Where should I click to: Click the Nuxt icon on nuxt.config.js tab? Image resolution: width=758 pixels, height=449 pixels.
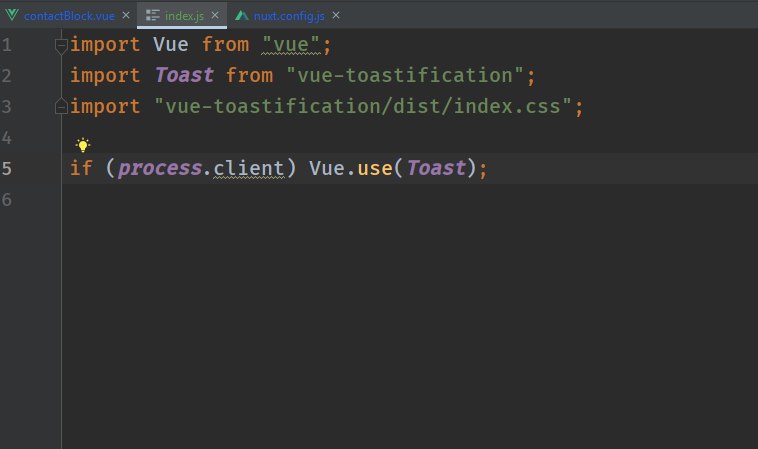(x=242, y=15)
